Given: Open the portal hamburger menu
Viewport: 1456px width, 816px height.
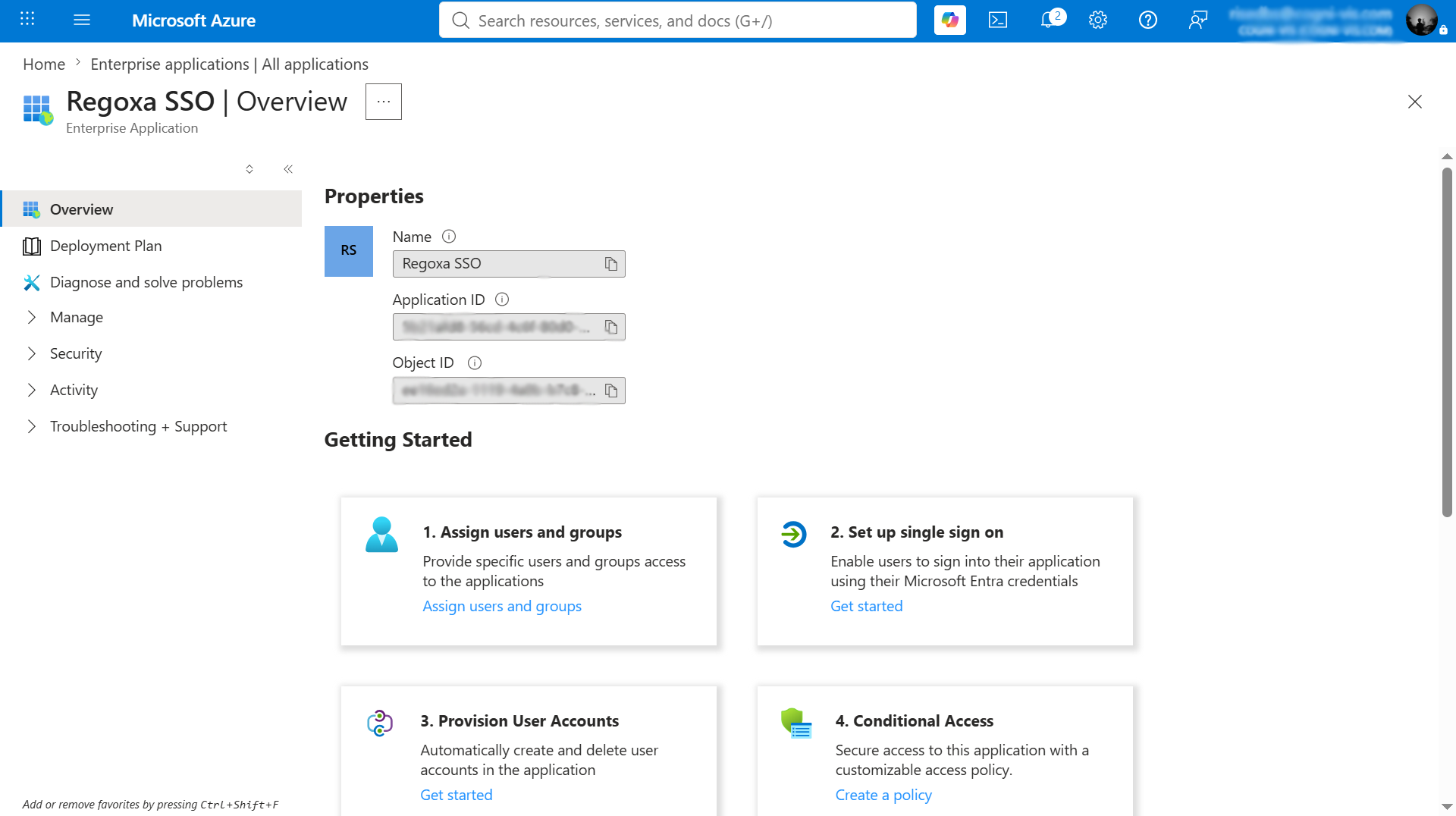Looking at the screenshot, I should click(82, 20).
